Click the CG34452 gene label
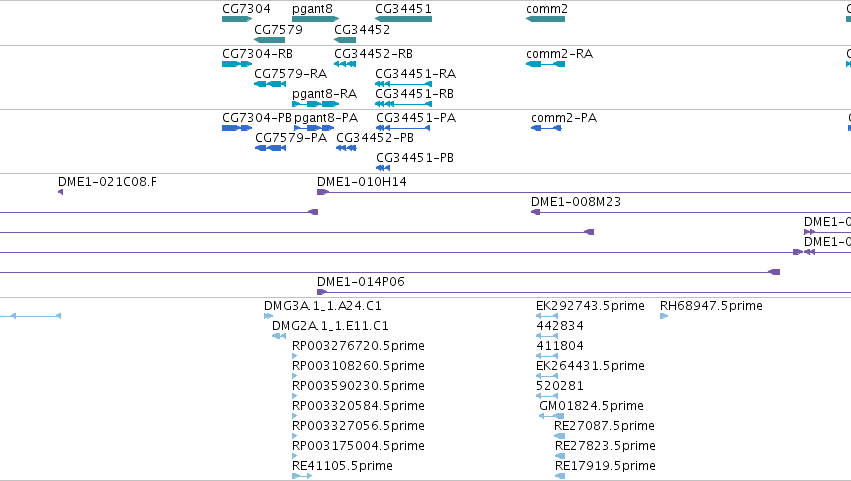The width and height of the screenshot is (851, 481). (x=362, y=29)
